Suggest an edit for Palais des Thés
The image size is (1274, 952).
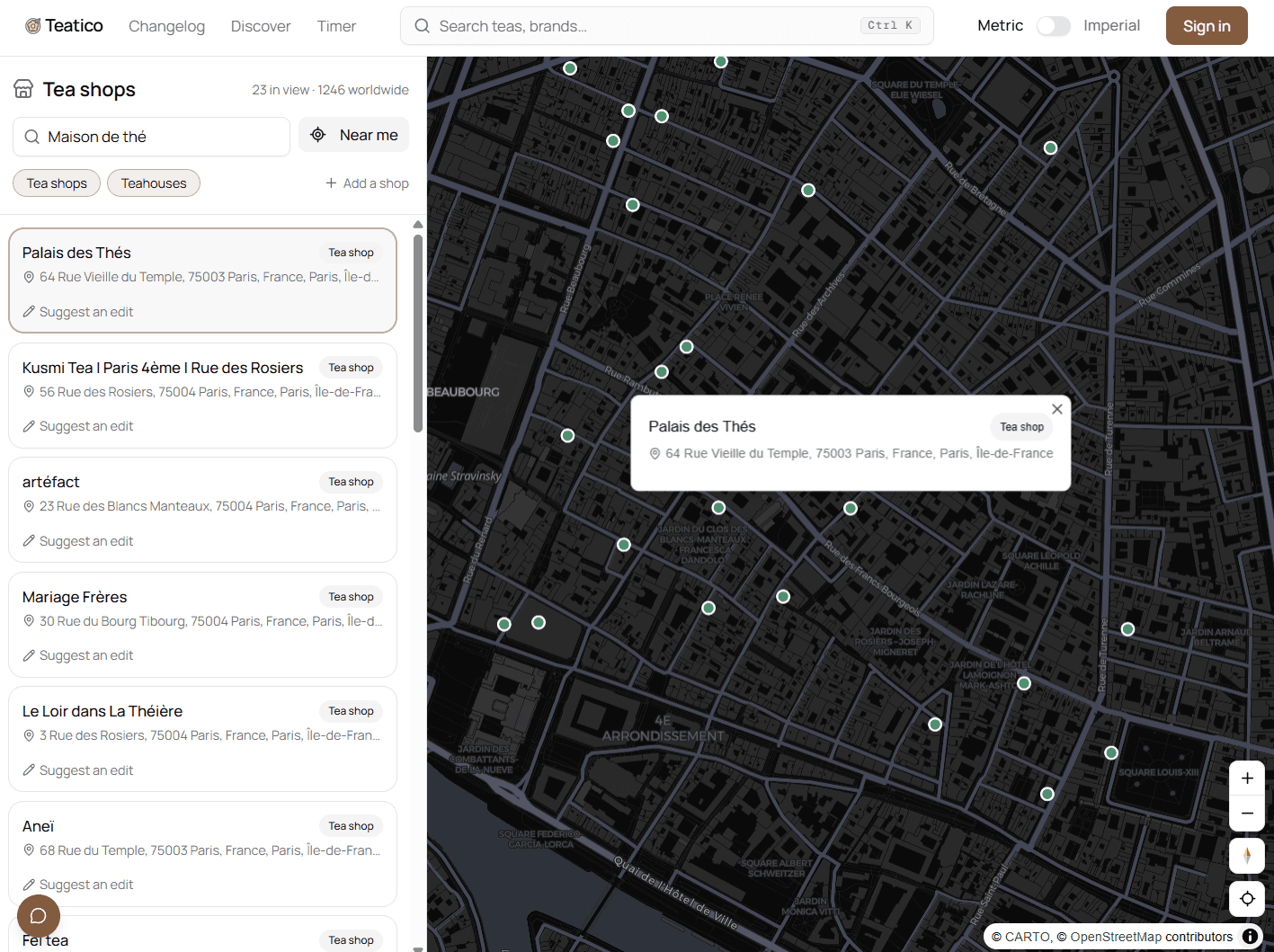(x=78, y=312)
